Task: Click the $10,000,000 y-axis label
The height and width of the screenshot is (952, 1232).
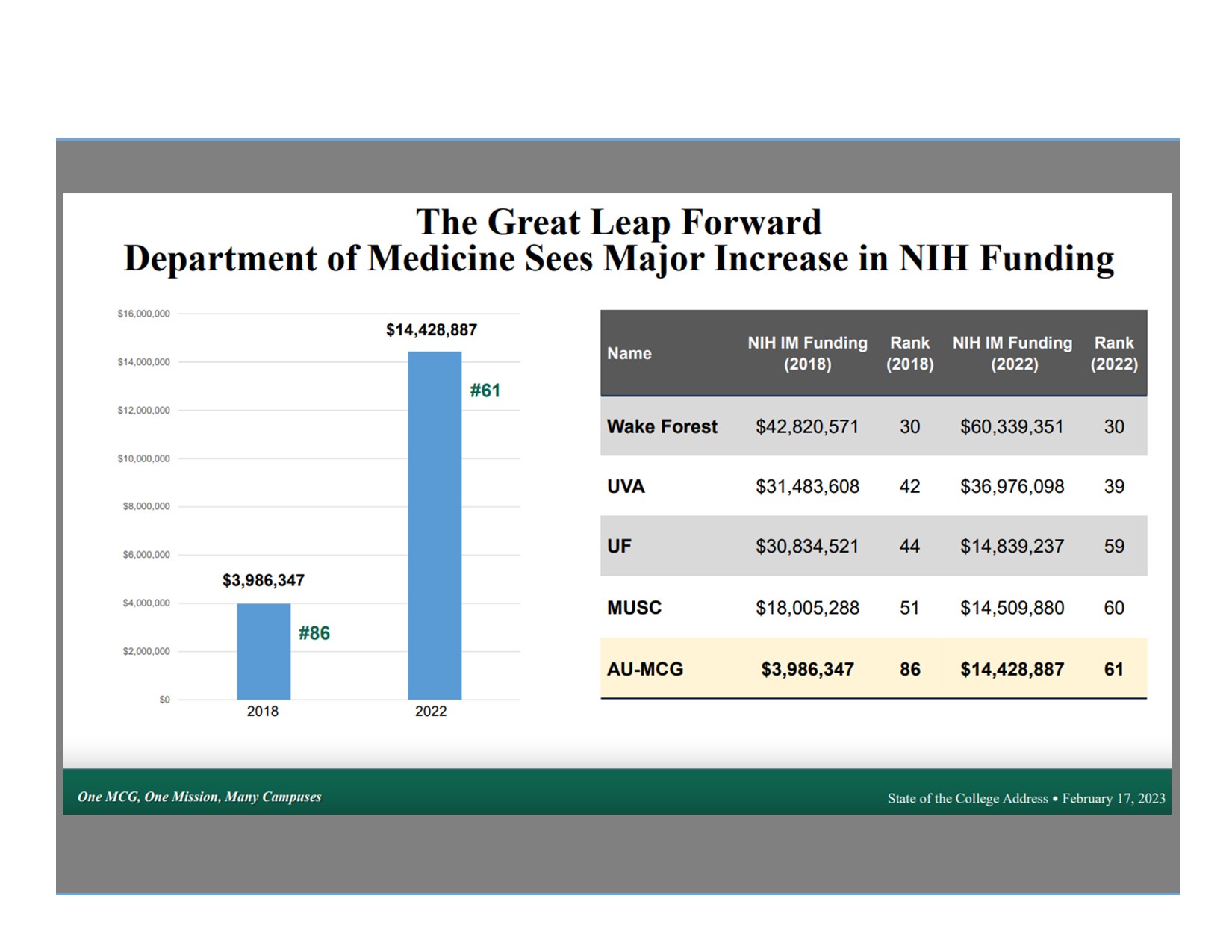Action: click(143, 458)
